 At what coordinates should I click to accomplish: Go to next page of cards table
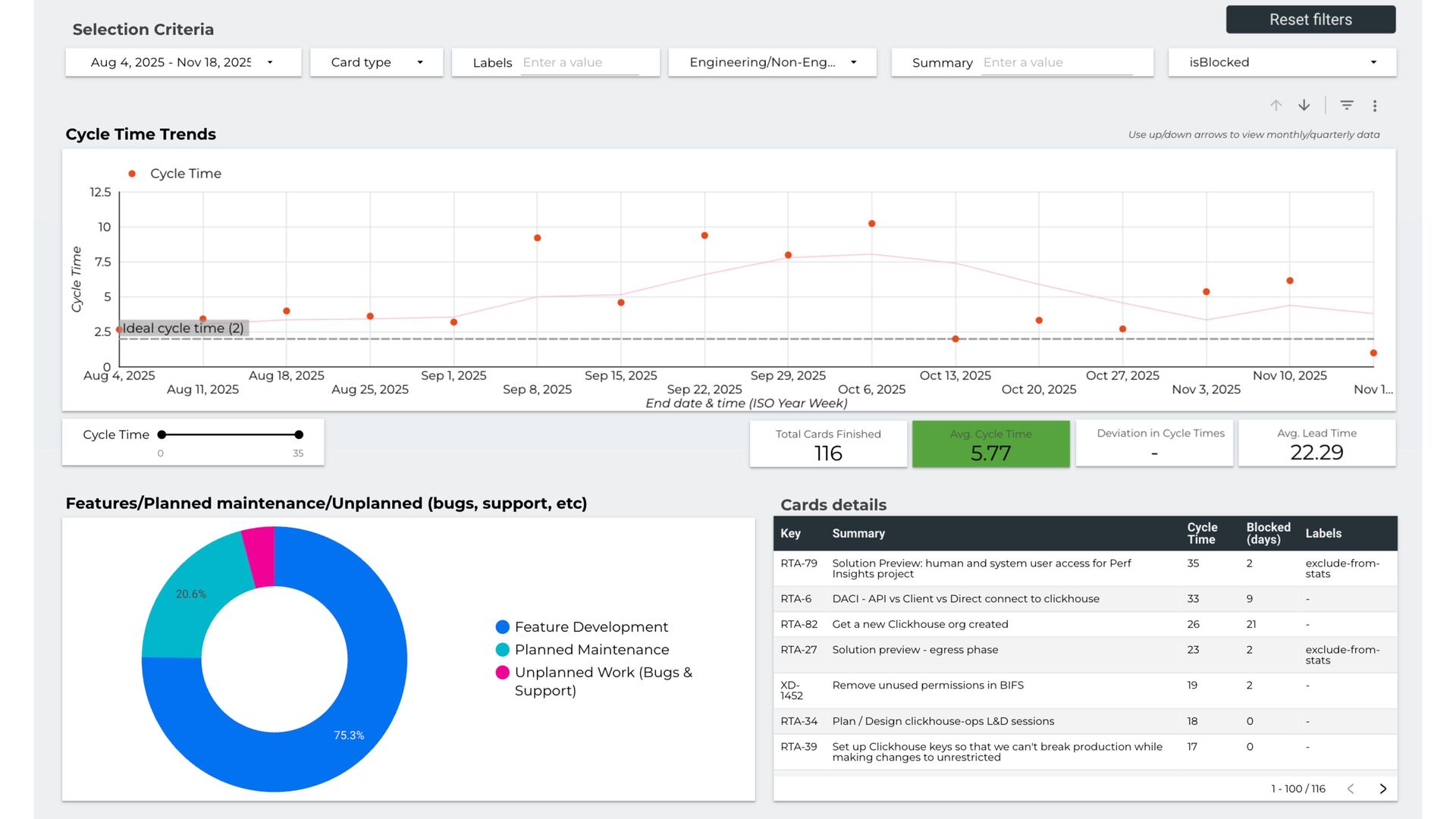point(1382,789)
